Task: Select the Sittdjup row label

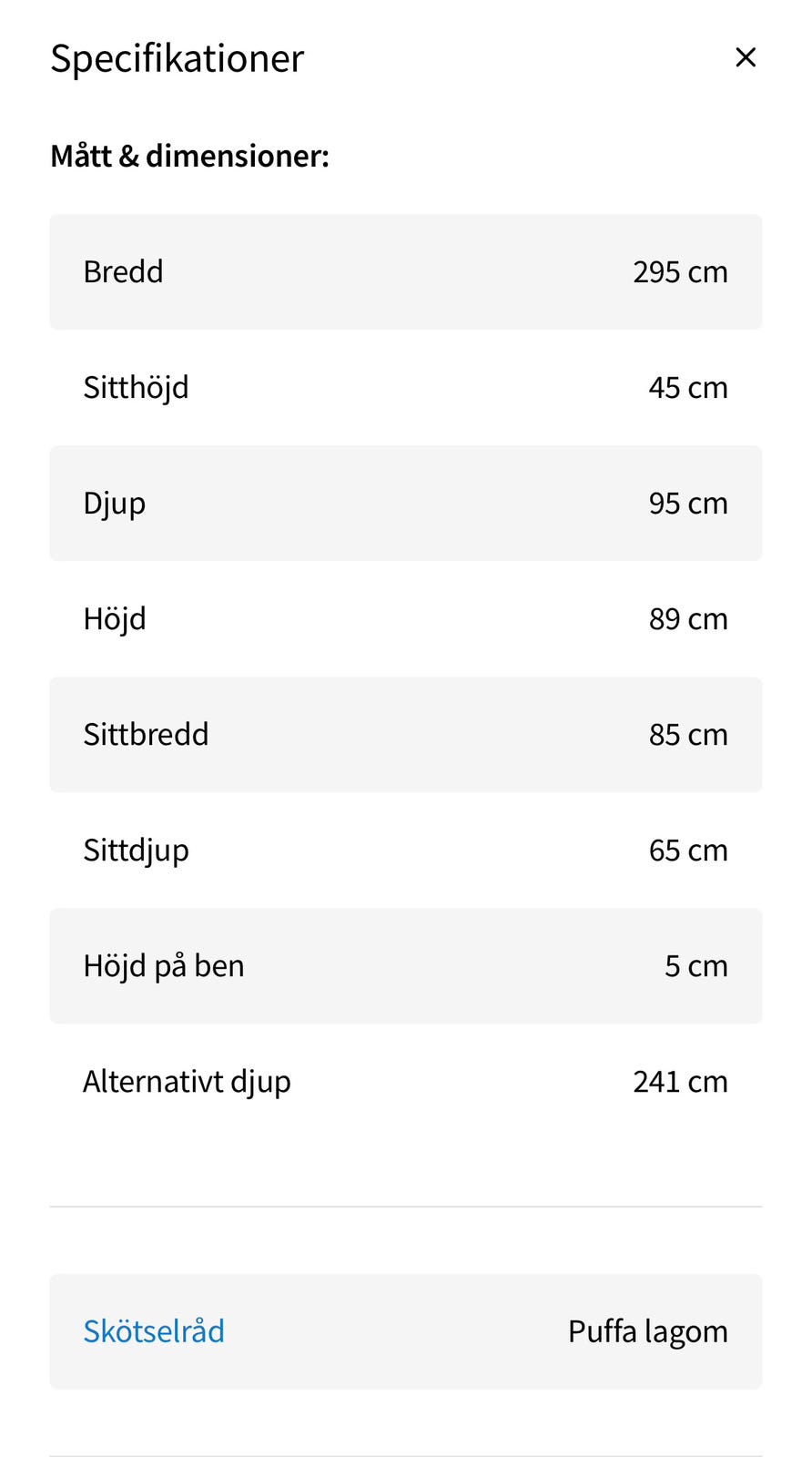Action: pos(136,850)
